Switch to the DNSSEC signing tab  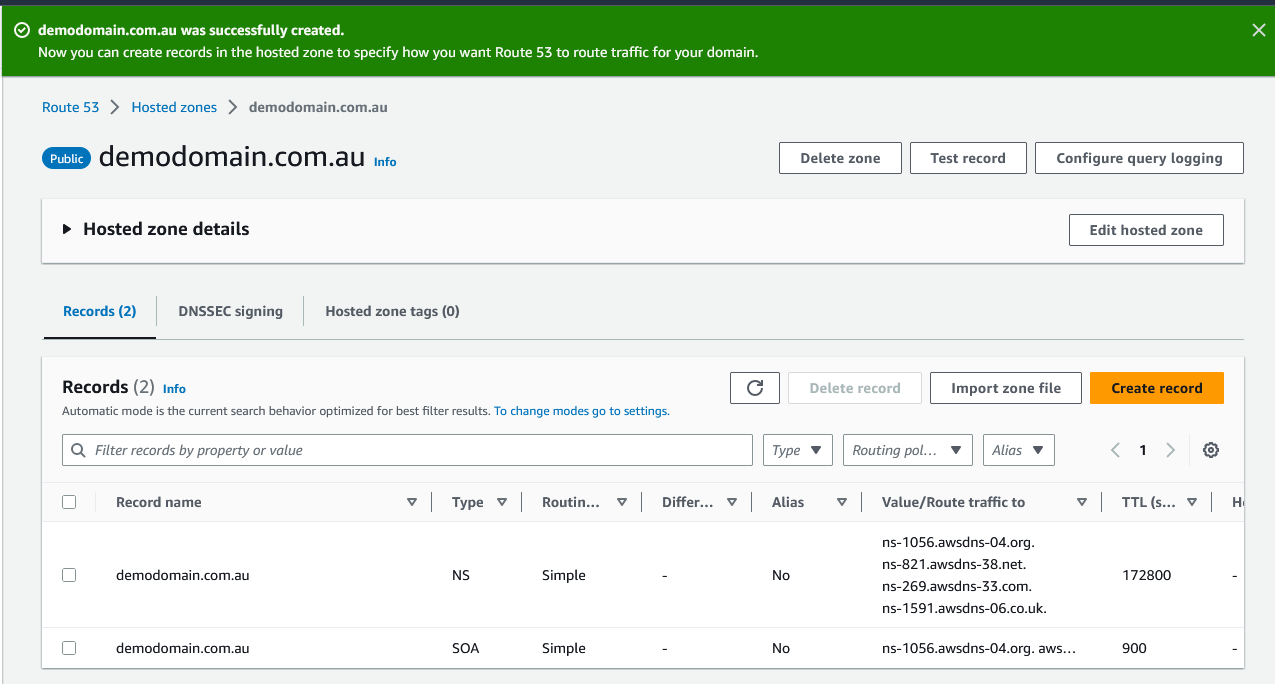[230, 311]
